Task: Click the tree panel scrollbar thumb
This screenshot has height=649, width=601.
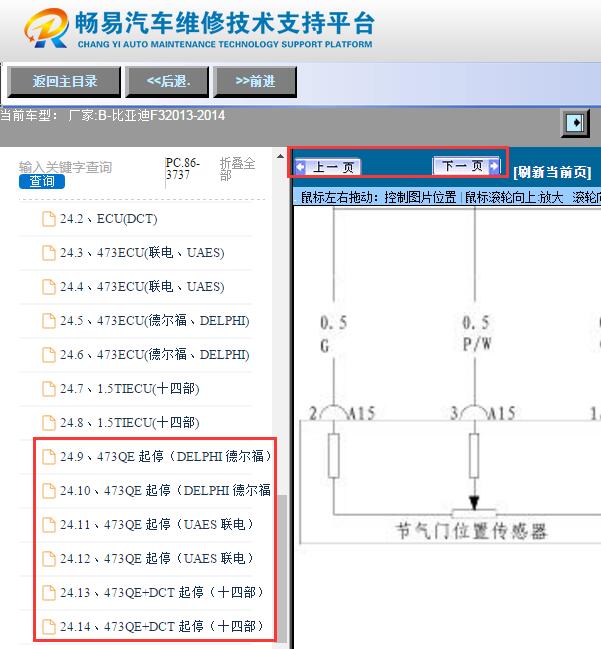Action: [282, 569]
